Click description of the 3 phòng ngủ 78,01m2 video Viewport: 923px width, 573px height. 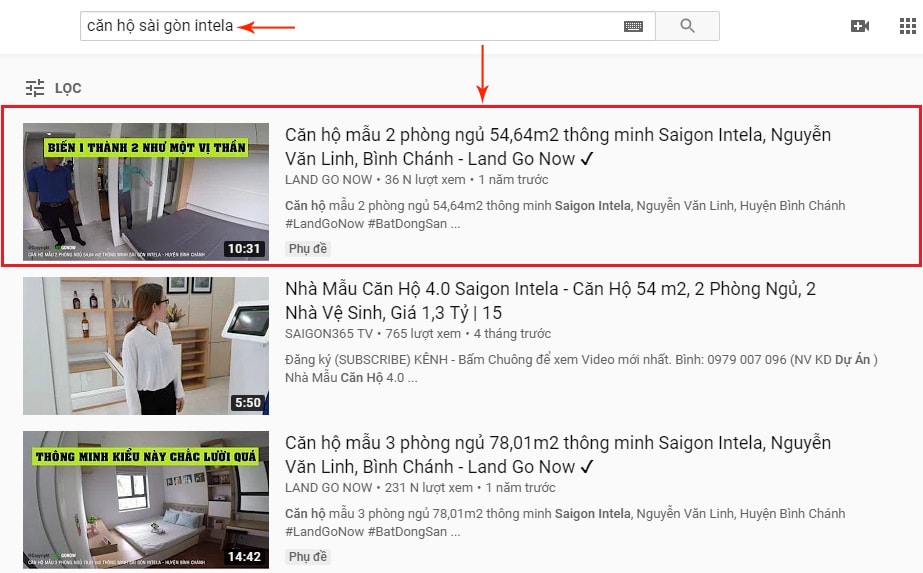coord(565,522)
